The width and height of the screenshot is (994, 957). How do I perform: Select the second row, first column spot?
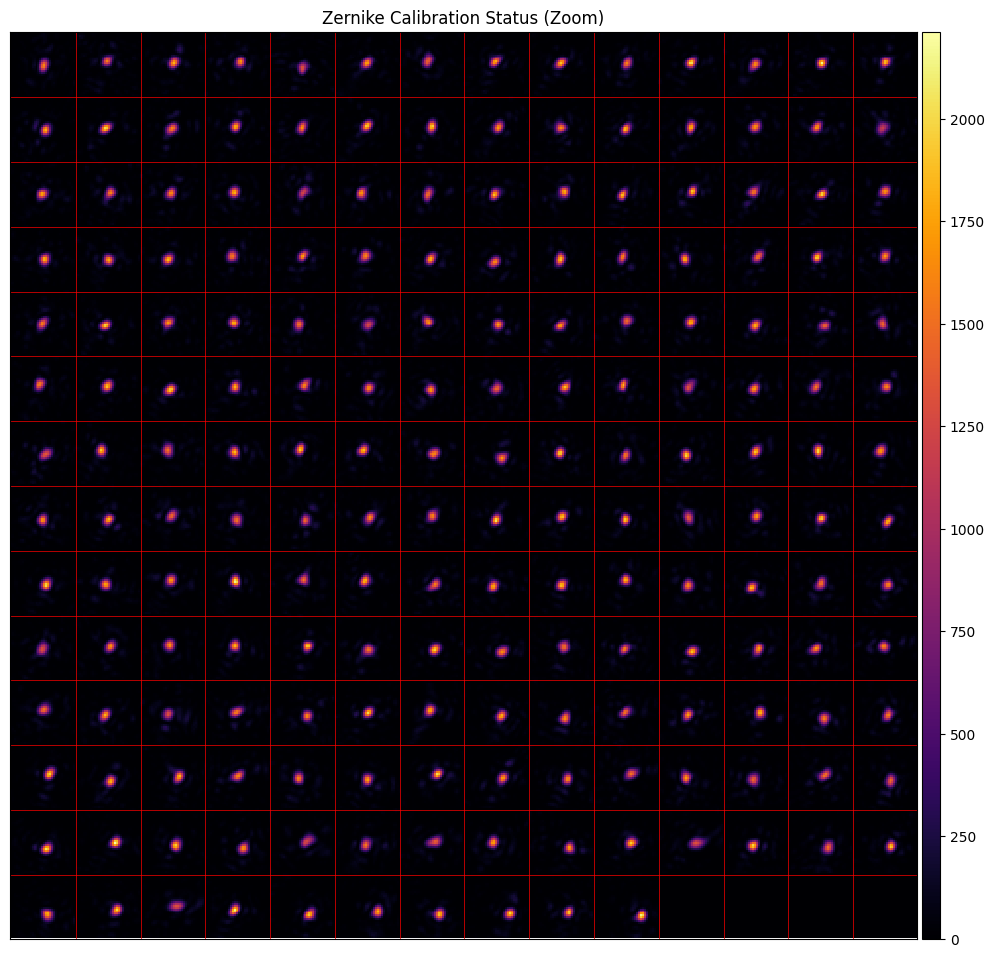pos(45,131)
